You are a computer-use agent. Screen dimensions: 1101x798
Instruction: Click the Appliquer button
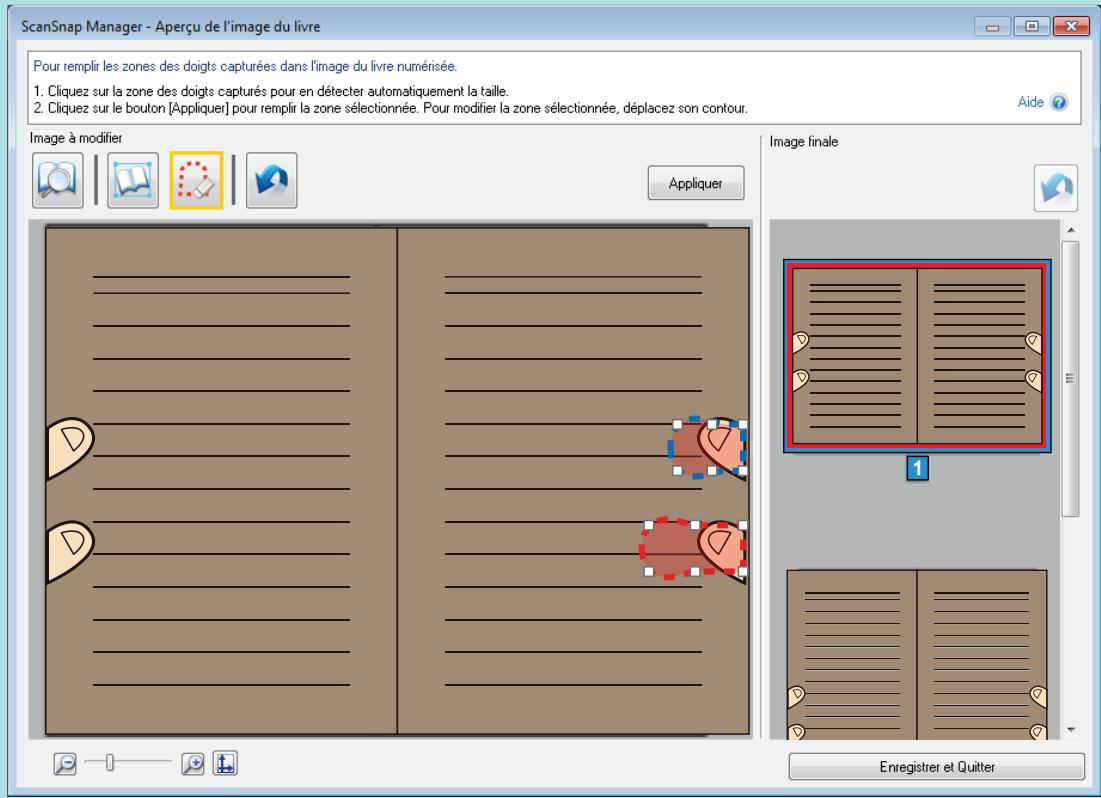(x=695, y=183)
